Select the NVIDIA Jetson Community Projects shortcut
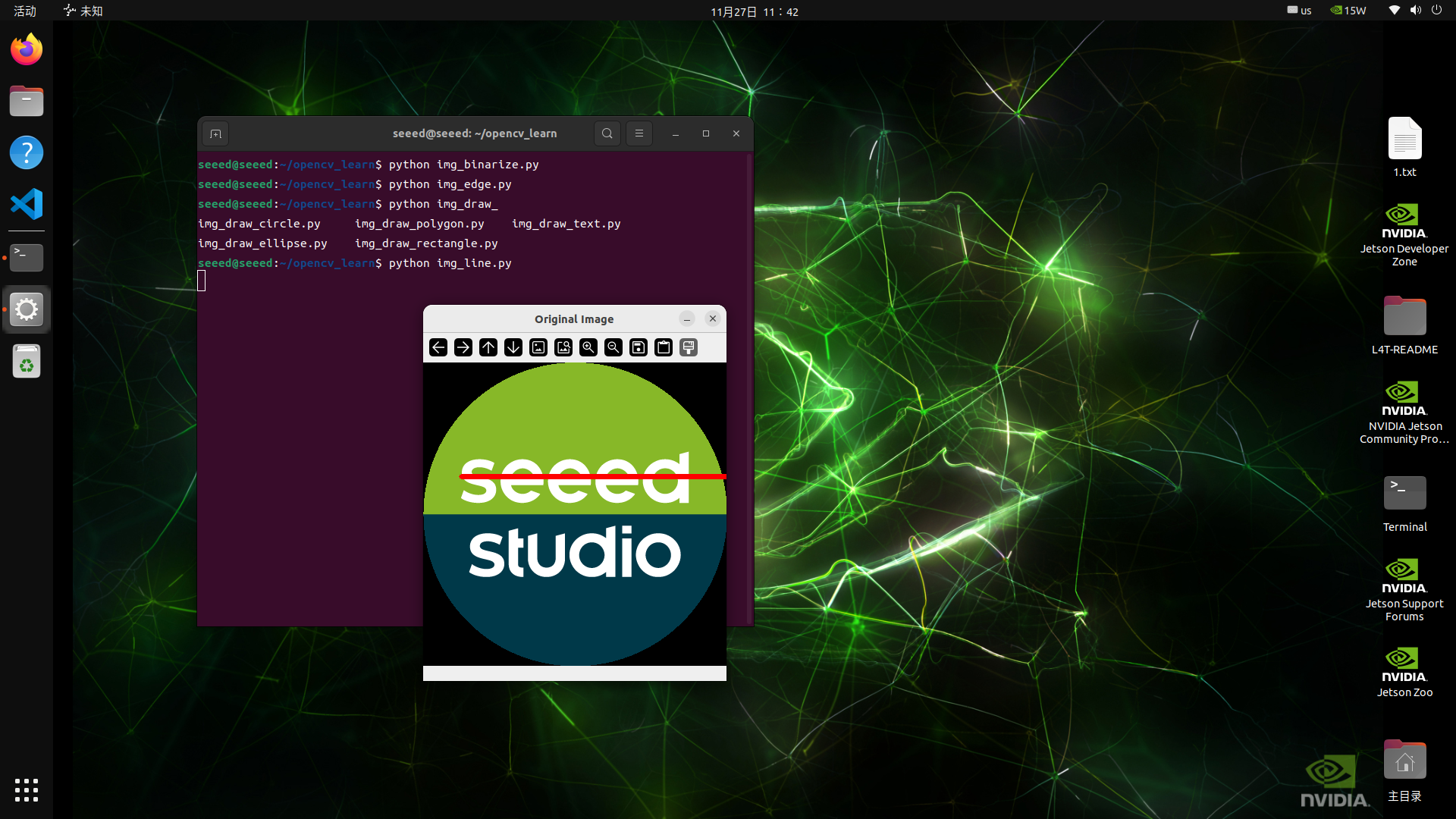This screenshot has width=1456, height=819. 1404,413
